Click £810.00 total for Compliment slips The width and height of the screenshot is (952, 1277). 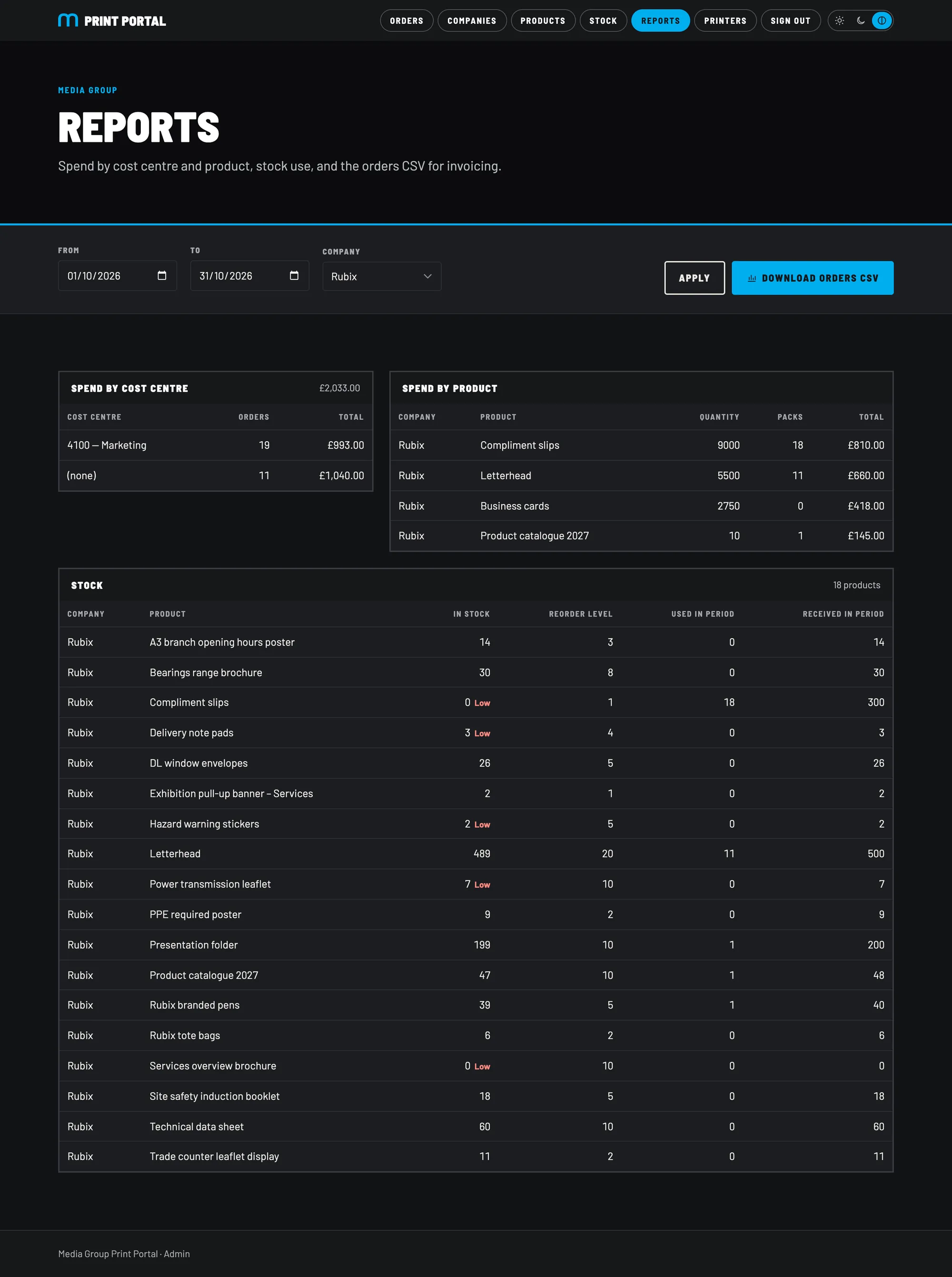click(865, 445)
